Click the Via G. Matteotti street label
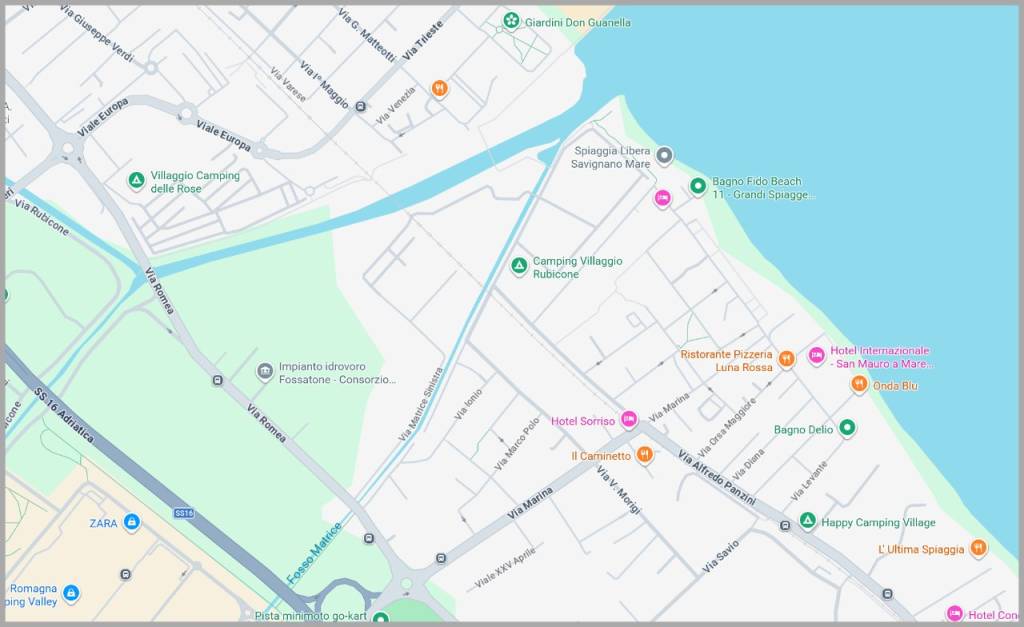 coord(366,35)
